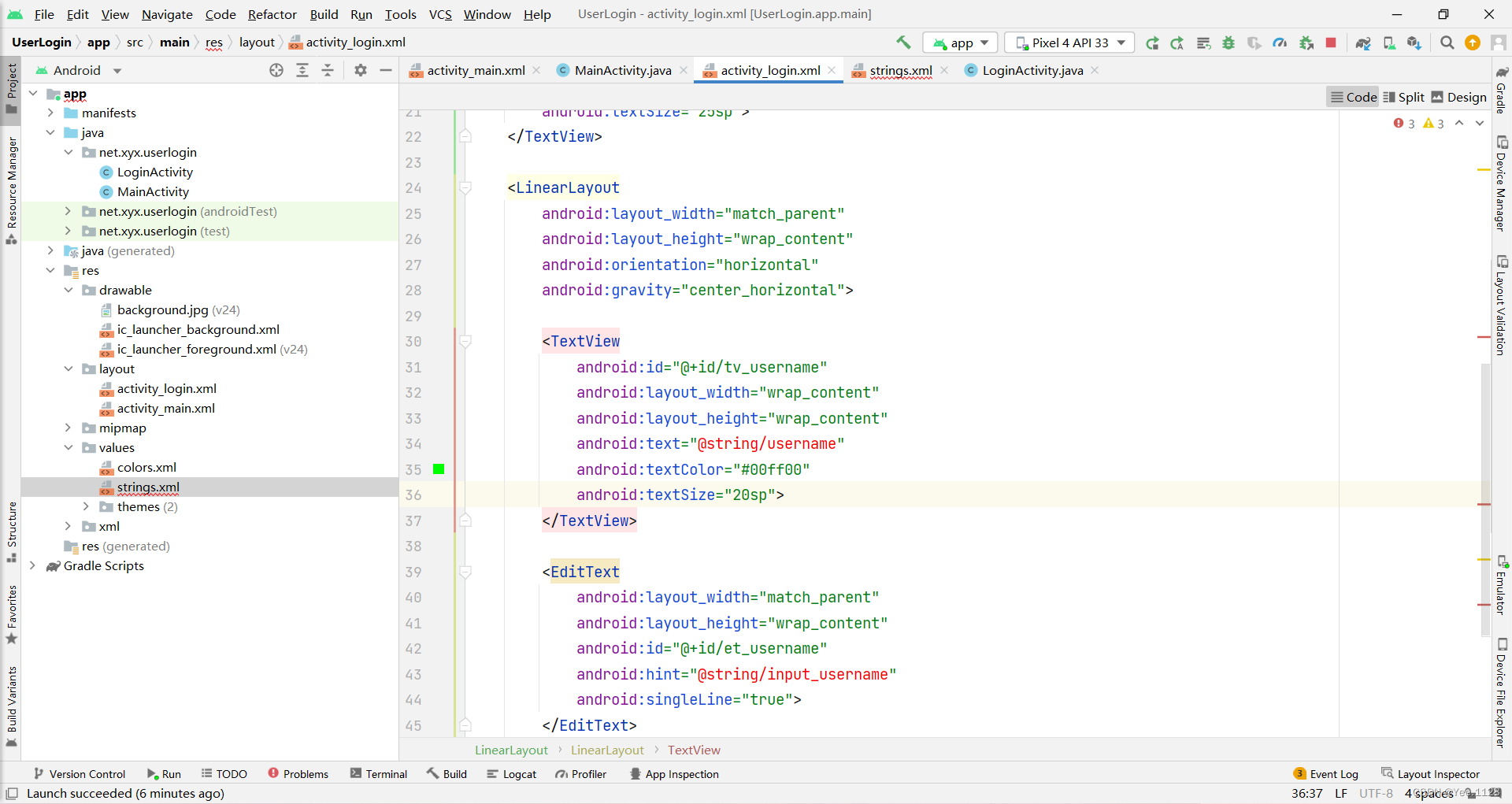
Task: Open the Profiler gauge icon in the toolbar
Action: (x=1280, y=43)
